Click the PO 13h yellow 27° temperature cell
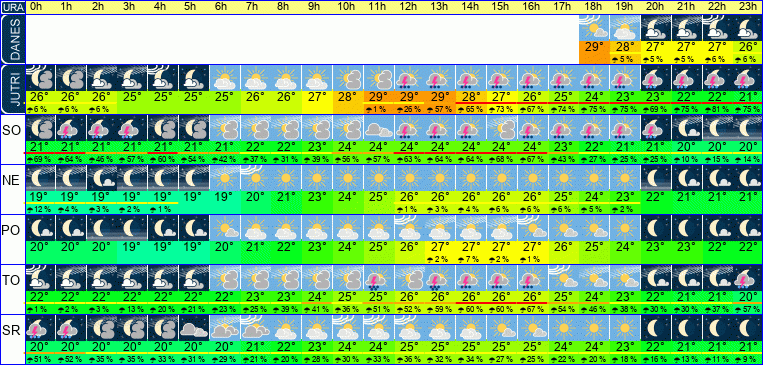The height and width of the screenshot is (365, 763). pos(440,247)
